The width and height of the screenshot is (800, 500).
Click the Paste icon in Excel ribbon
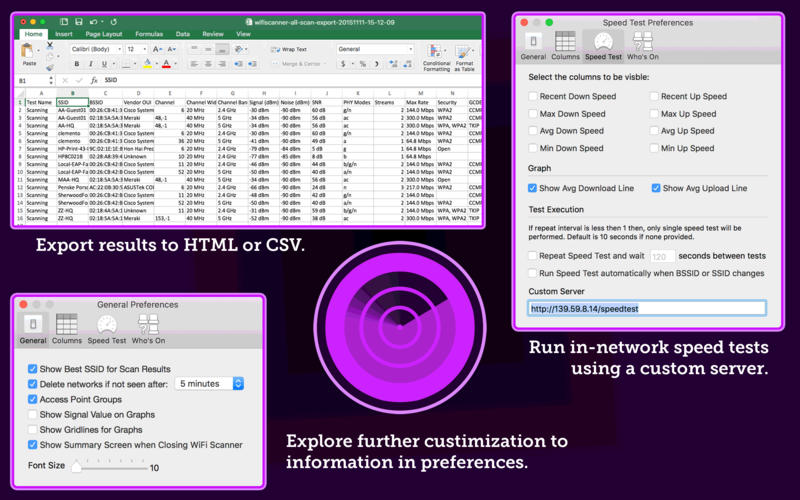tap(28, 55)
